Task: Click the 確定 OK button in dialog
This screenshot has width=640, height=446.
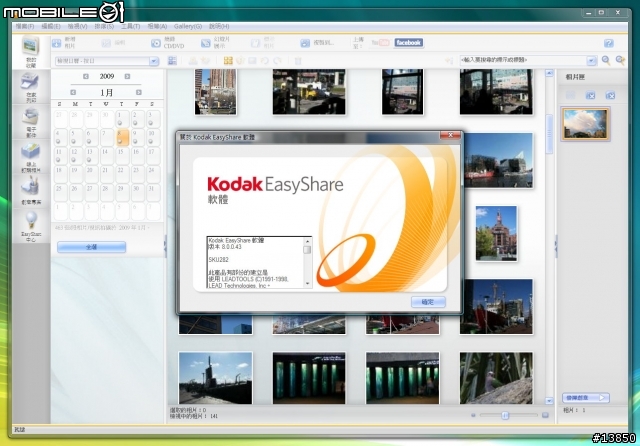Action: 428,302
